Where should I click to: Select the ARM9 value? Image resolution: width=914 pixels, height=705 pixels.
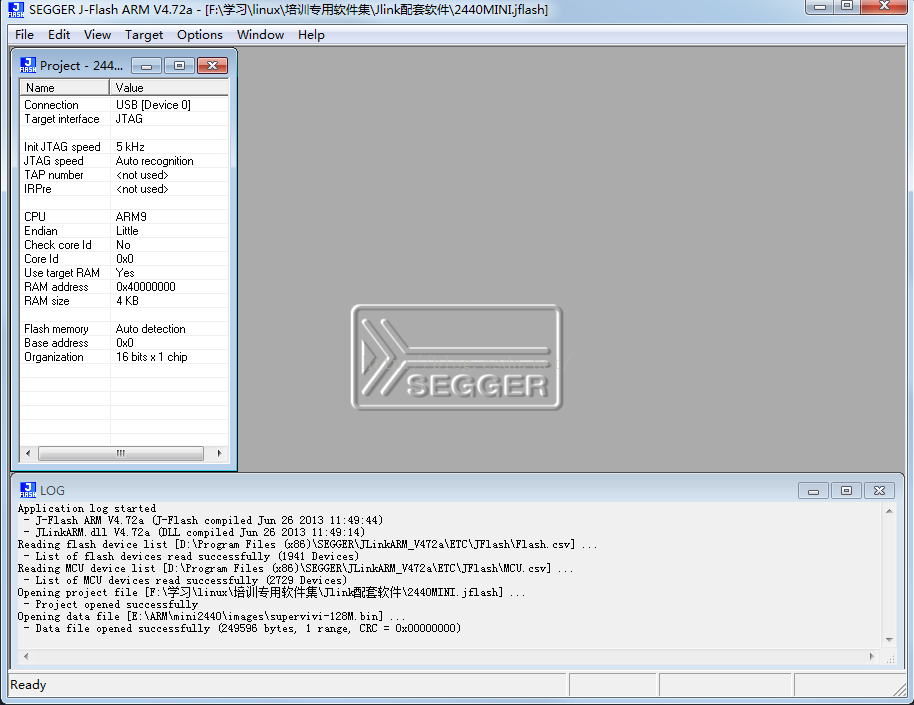coord(131,217)
